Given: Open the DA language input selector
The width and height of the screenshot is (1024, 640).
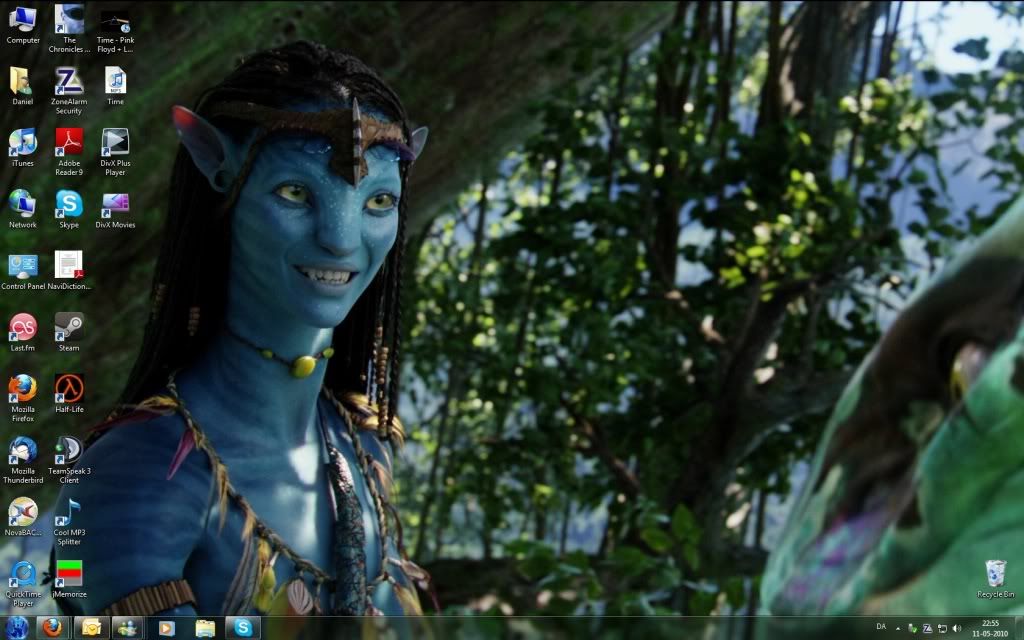Looking at the screenshot, I should [881, 627].
